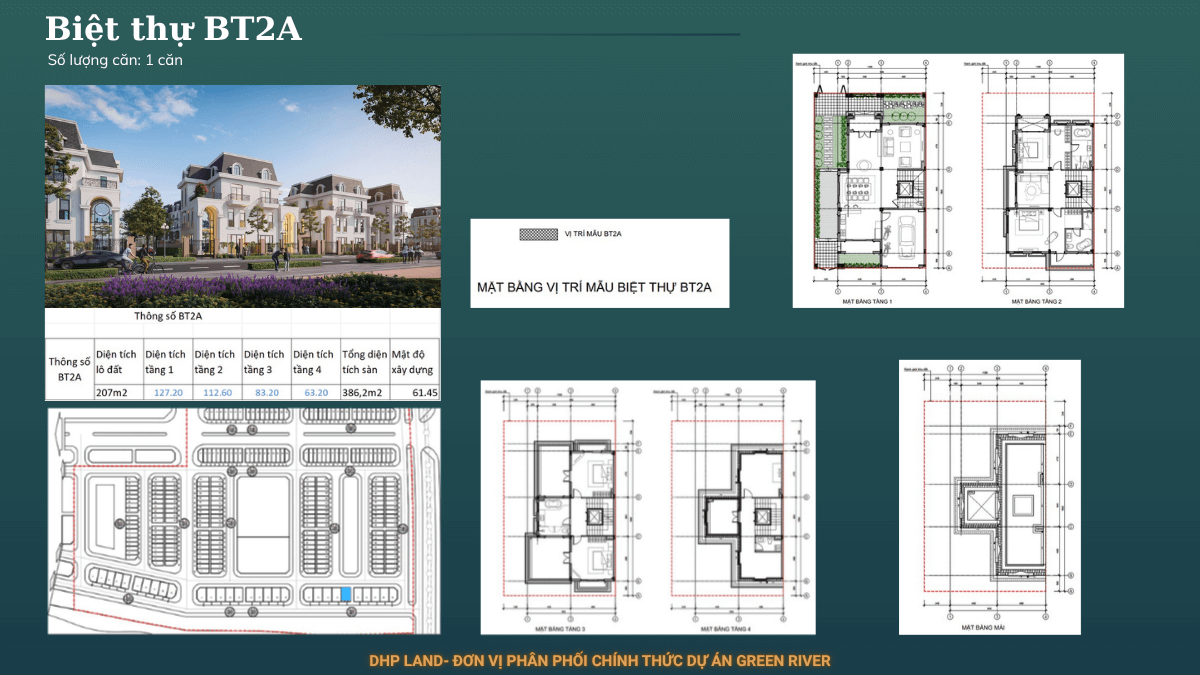Screen dimensions: 1200x675
Task: Select the 127.20 floor 1 area value
Action: point(167,393)
